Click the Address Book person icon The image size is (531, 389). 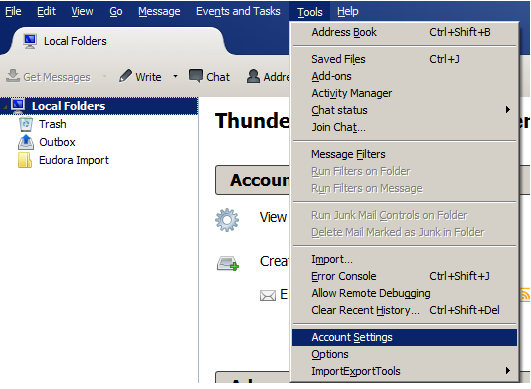[253, 76]
